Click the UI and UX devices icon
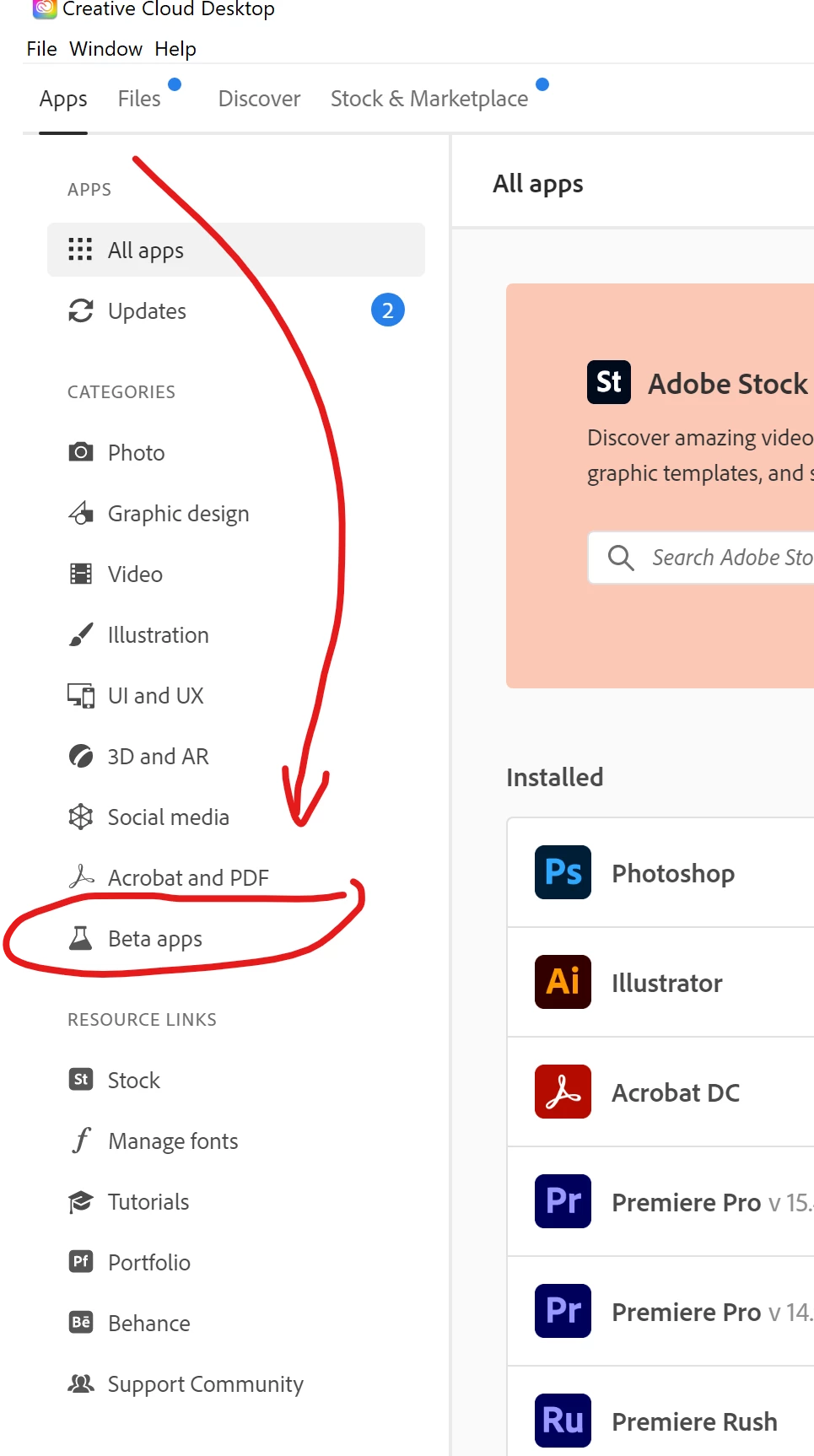The image size is (814, 1456). (x=81, y=695)
